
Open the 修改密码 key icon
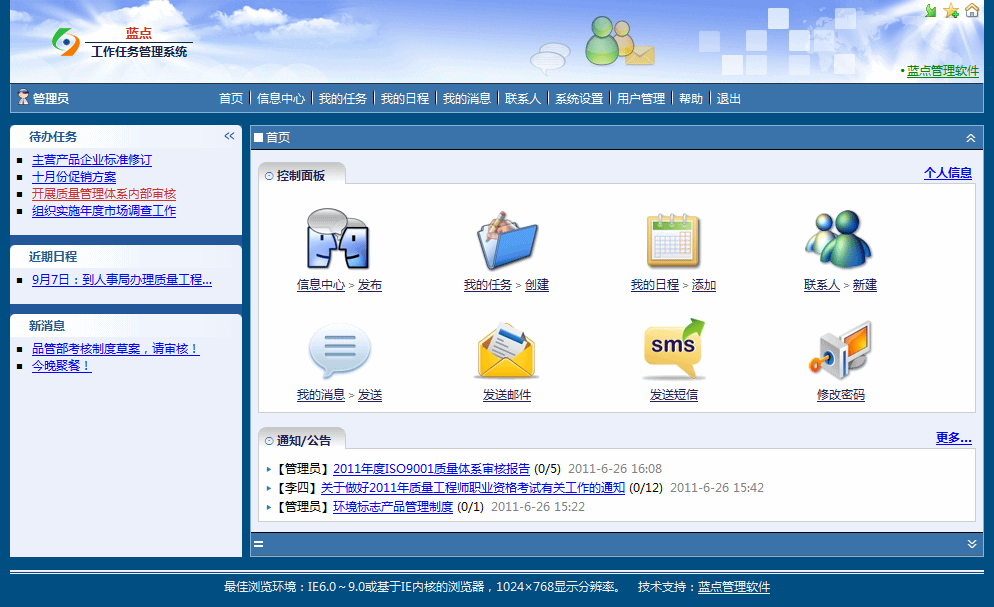(840, 351)
